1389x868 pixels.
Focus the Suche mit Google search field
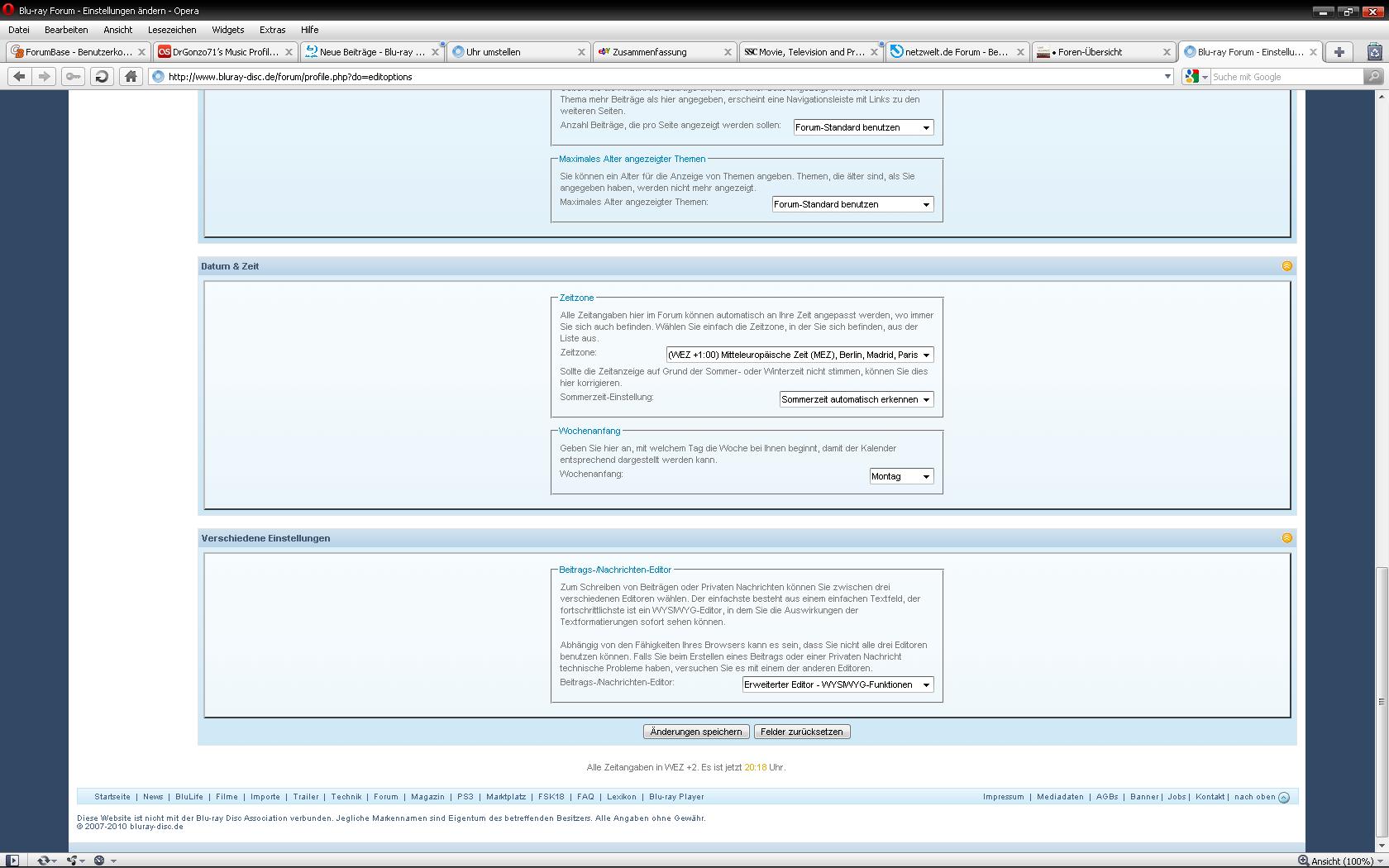pyautogui.click(x=1286, y=76)
